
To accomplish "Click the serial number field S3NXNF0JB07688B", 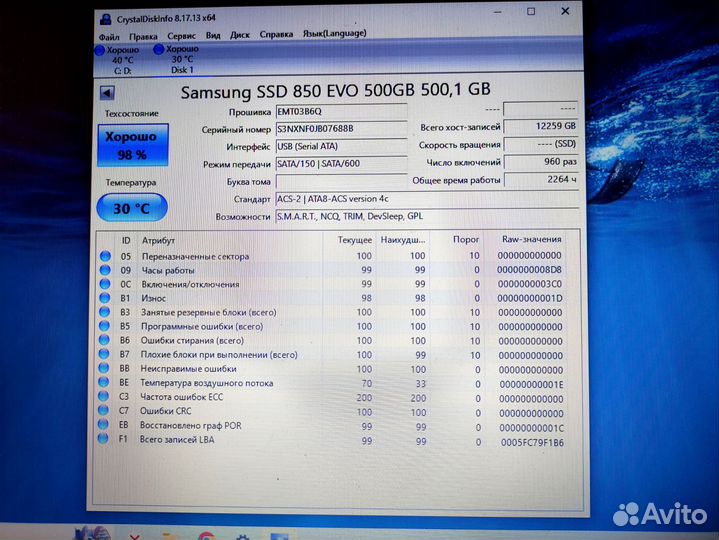I will click(x=341, y=129).
